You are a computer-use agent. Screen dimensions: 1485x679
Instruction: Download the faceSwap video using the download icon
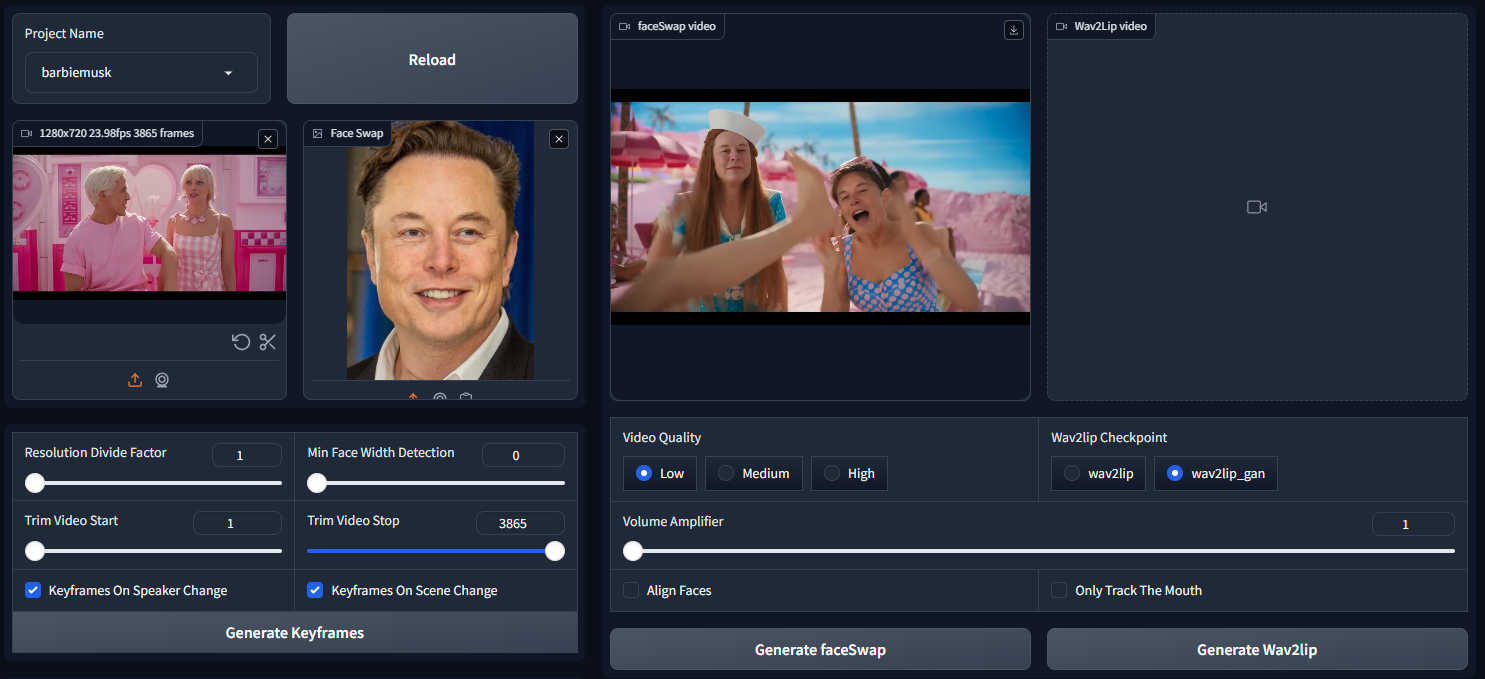click(1014, 30)
